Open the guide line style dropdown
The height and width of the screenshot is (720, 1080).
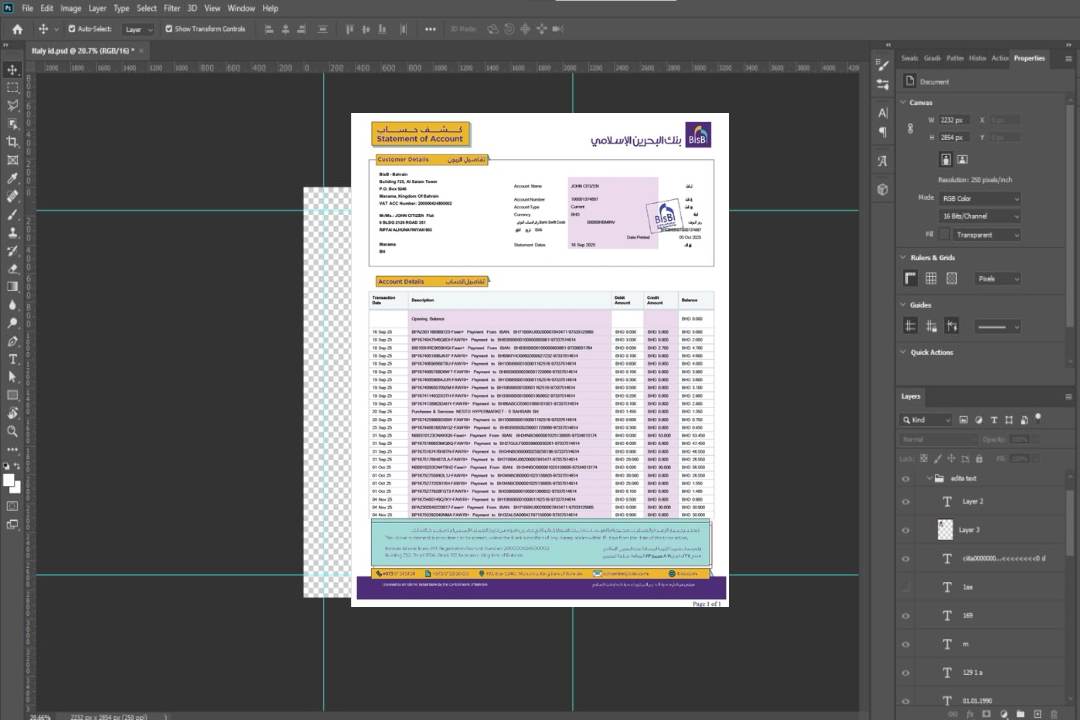click(997, 327)
